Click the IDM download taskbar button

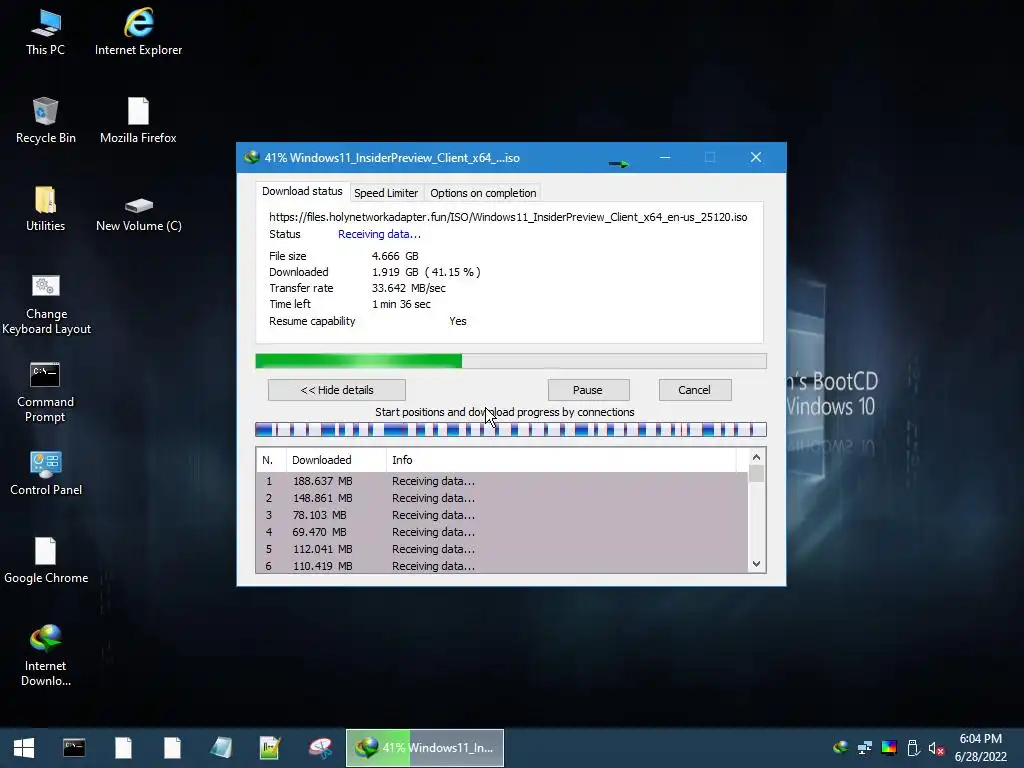point(424,748)
